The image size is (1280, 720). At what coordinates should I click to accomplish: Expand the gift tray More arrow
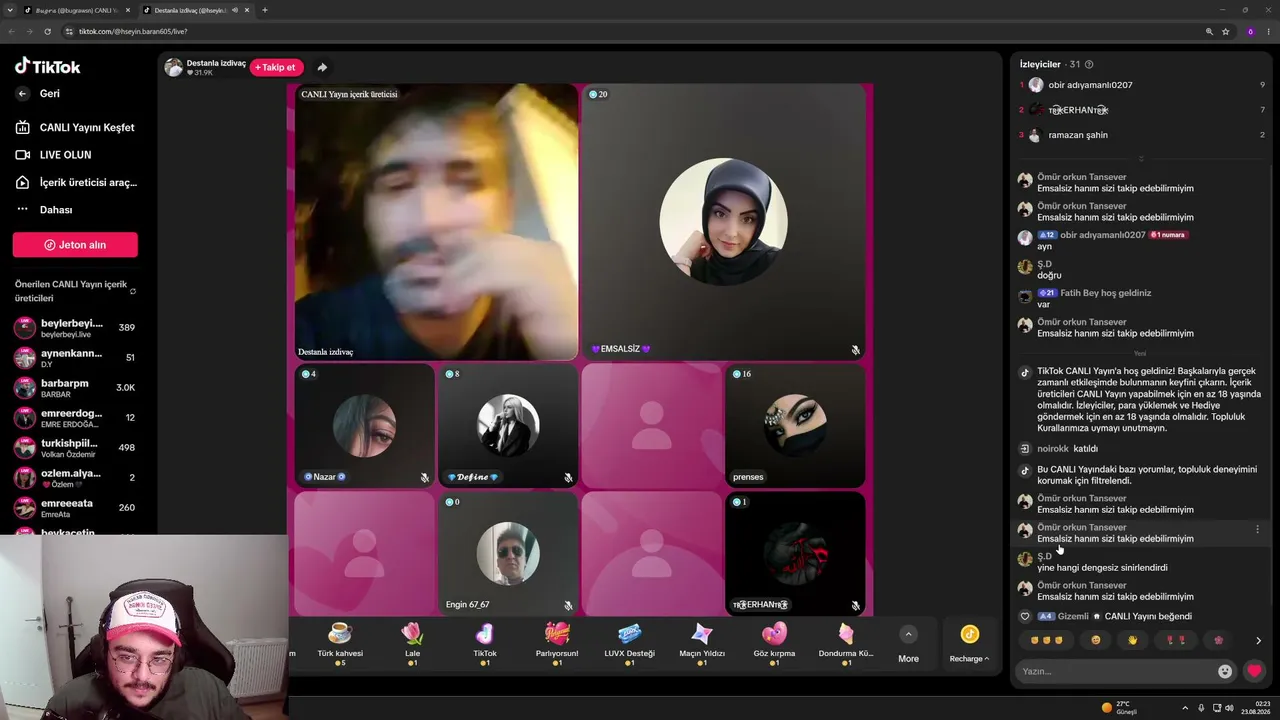click(x=908, y=634)
